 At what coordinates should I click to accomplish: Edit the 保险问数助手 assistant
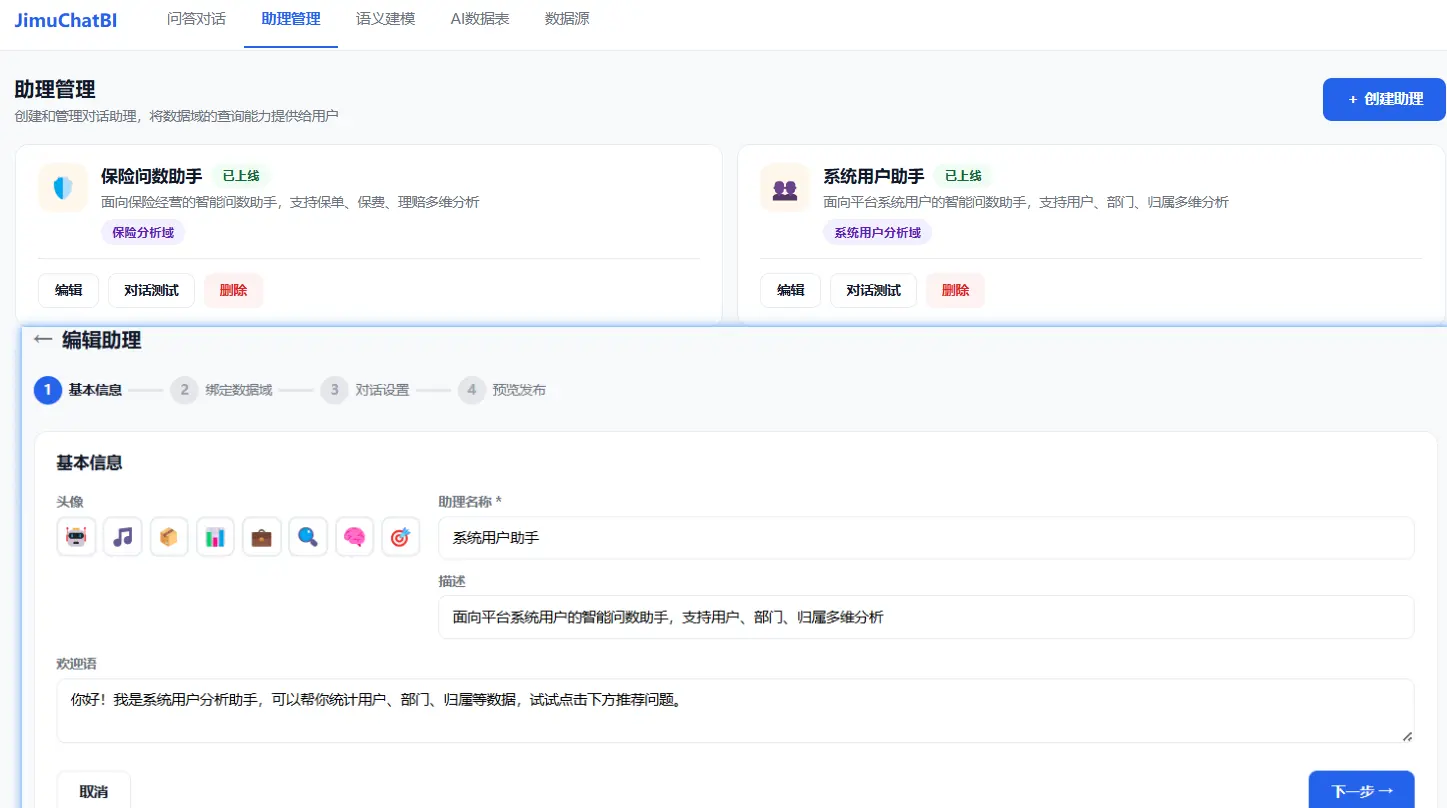coord(68,290)
